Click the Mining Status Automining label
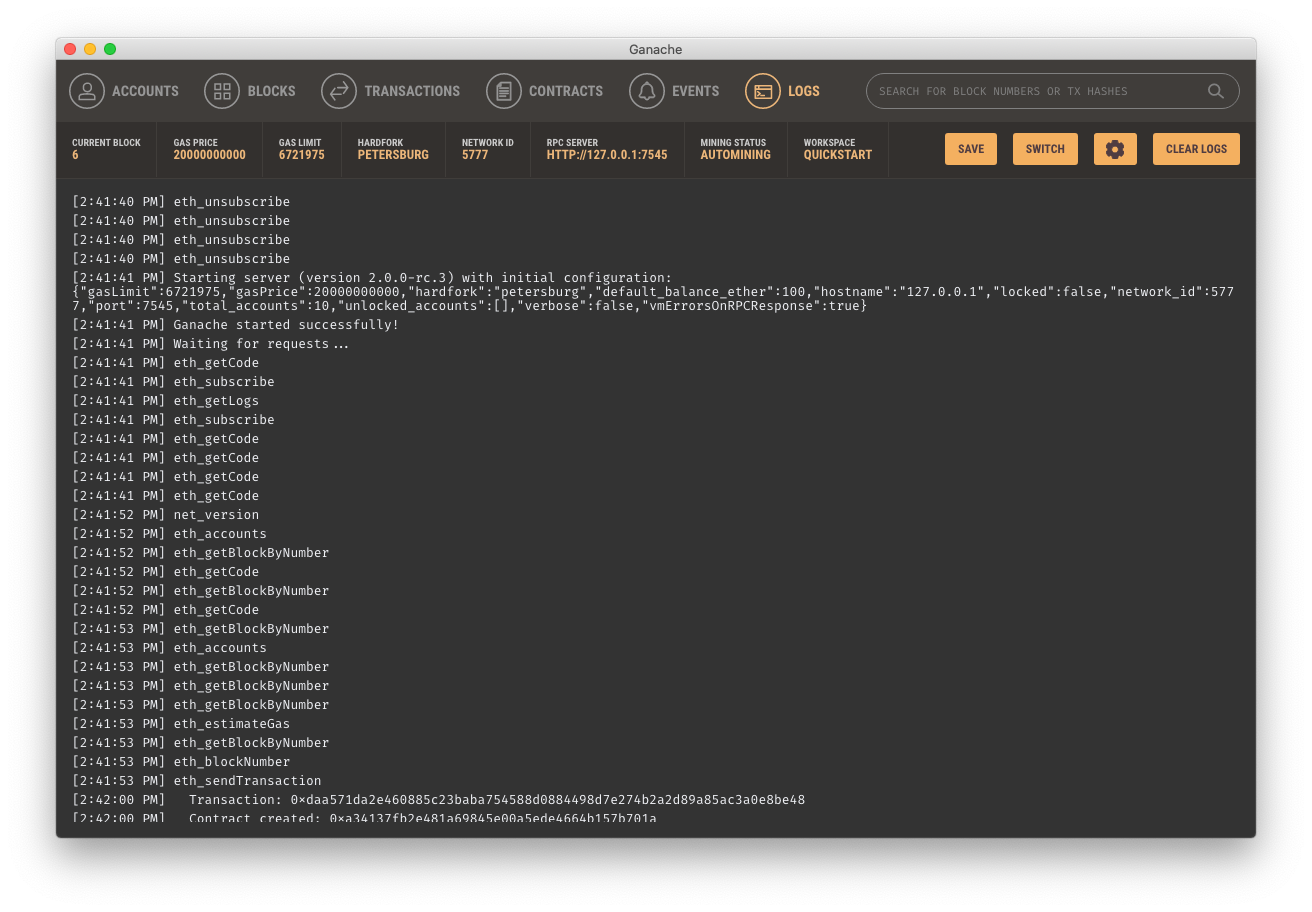 point(736,155)
